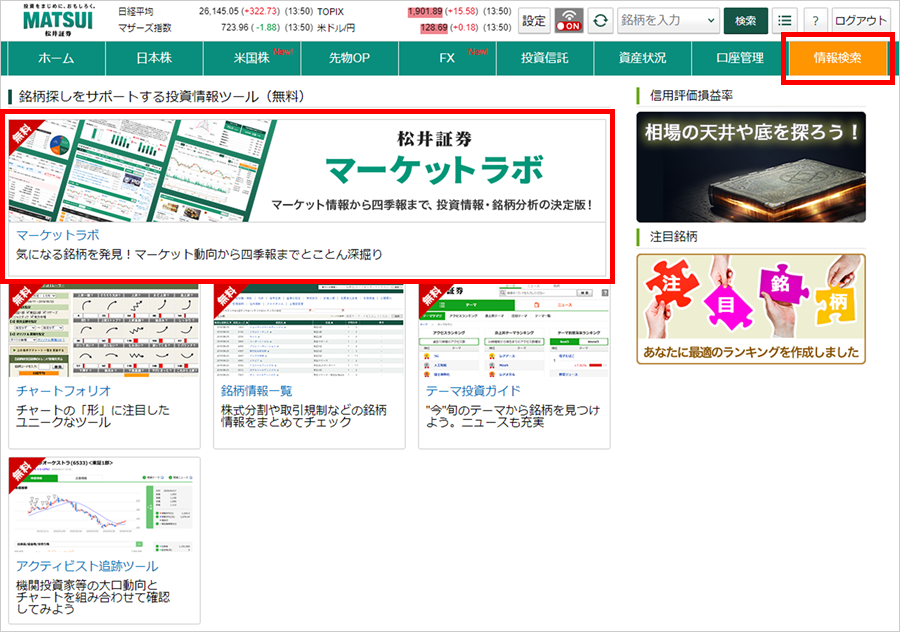
Task: Open the テーマ投資ガイド link
Action: (x=473, y=391)
